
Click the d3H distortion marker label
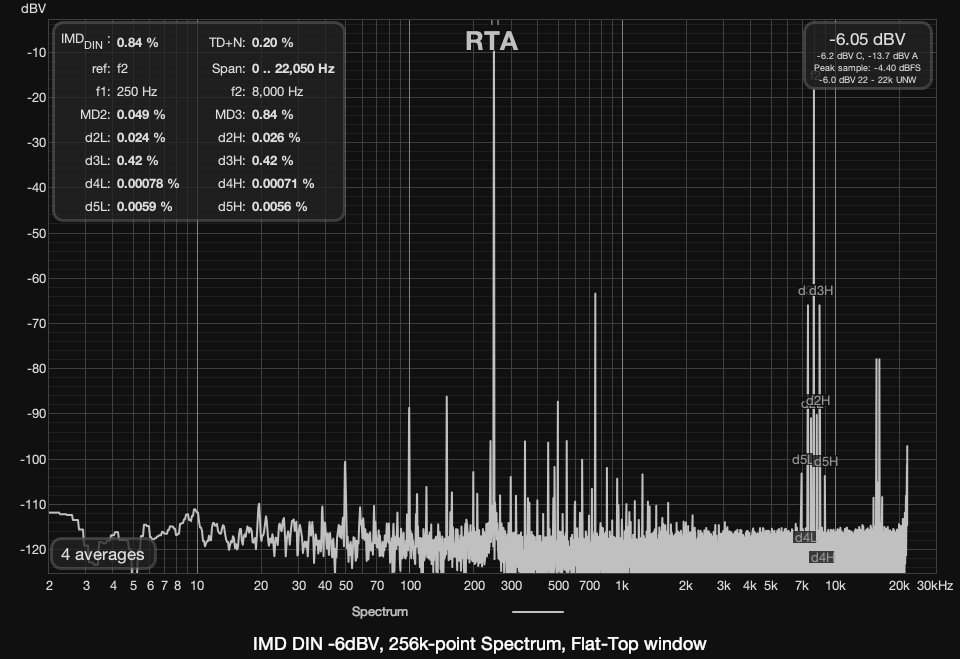coord(822,291)
